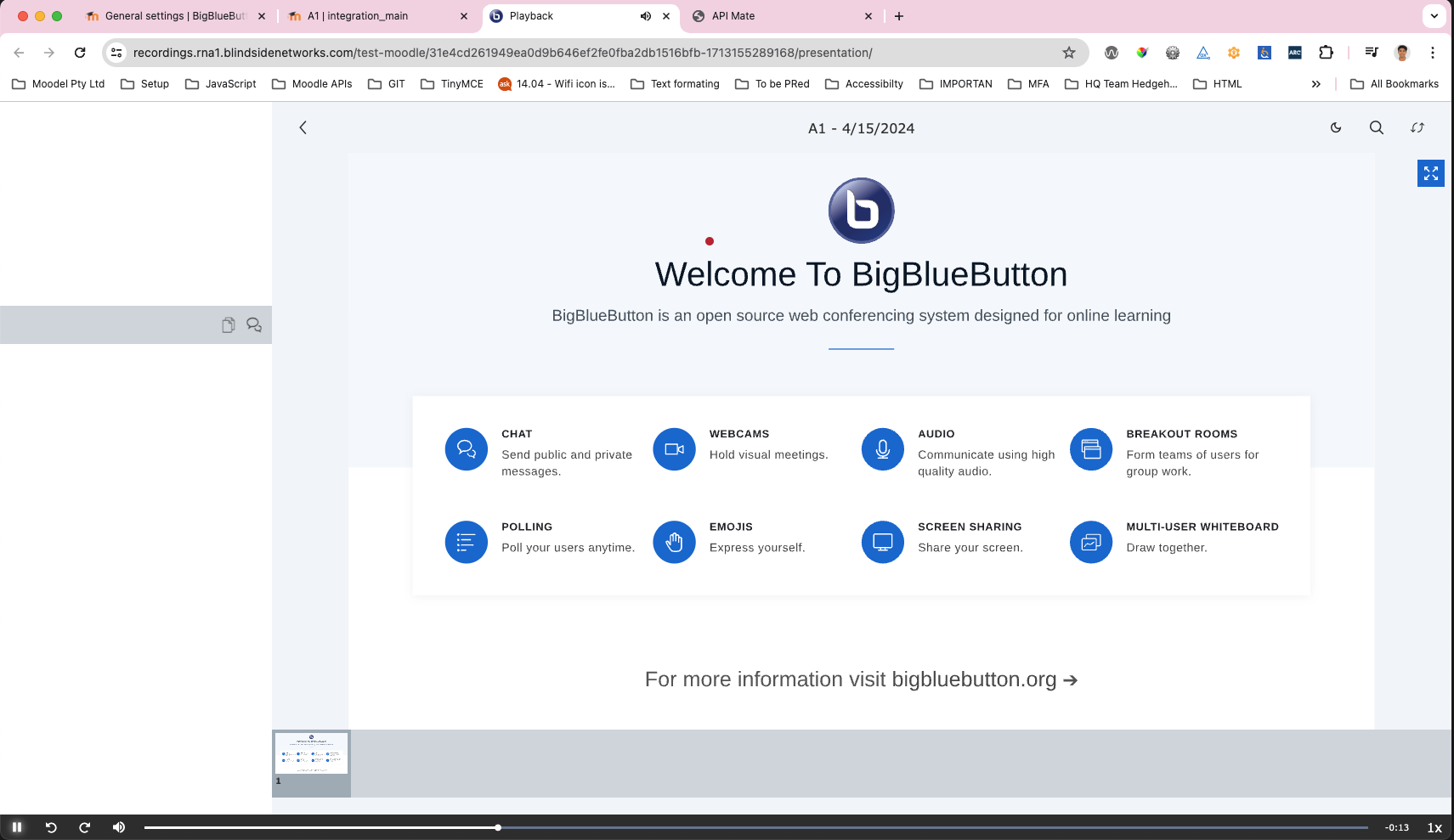Rewind playback with the back-skip icon

(x=51, y=827)
